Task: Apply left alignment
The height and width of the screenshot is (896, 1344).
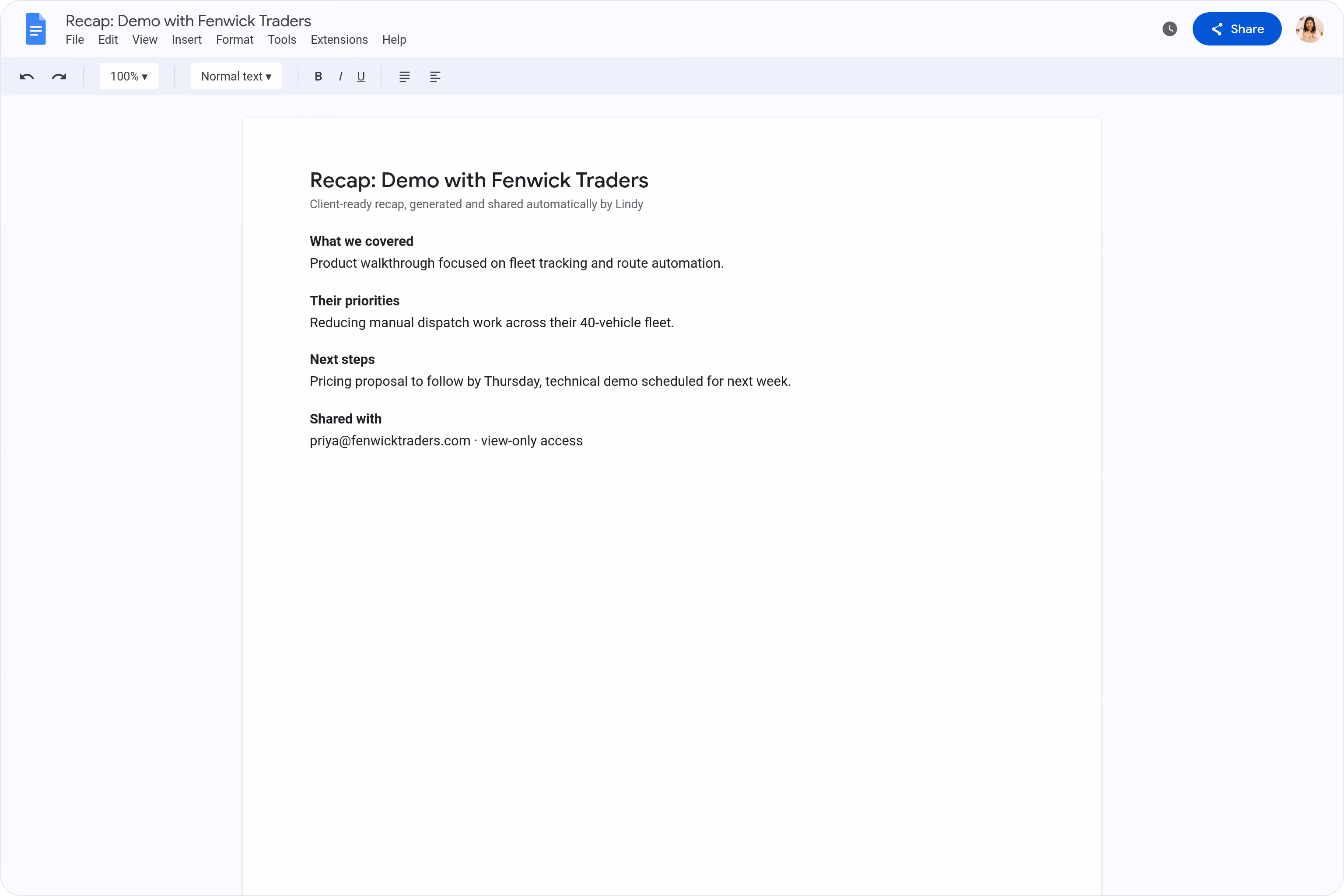Action: 435,77
